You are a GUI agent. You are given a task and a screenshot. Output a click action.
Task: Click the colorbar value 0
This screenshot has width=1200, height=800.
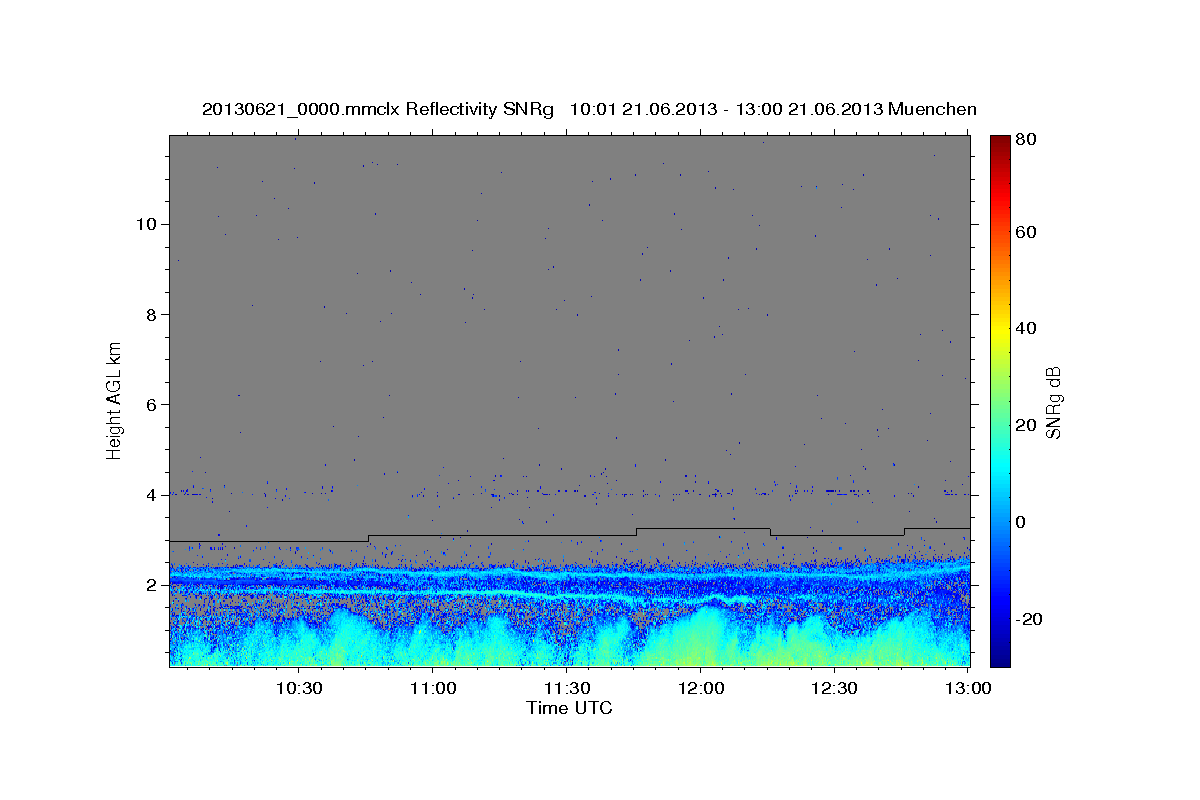coord(1022,522)
